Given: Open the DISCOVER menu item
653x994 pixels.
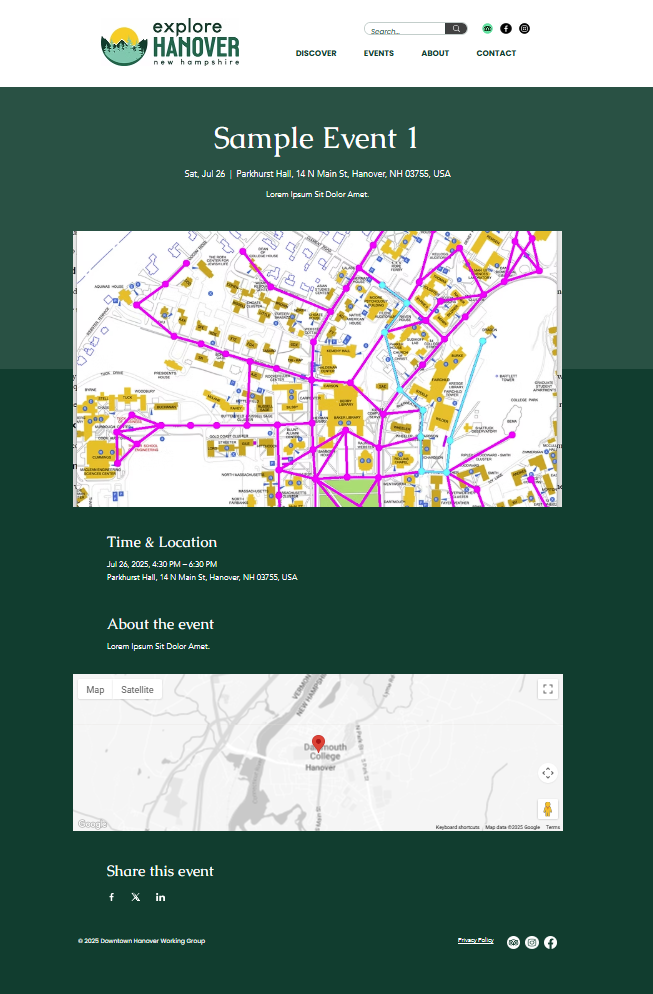Looking at the screenshot, I should 316,53.
